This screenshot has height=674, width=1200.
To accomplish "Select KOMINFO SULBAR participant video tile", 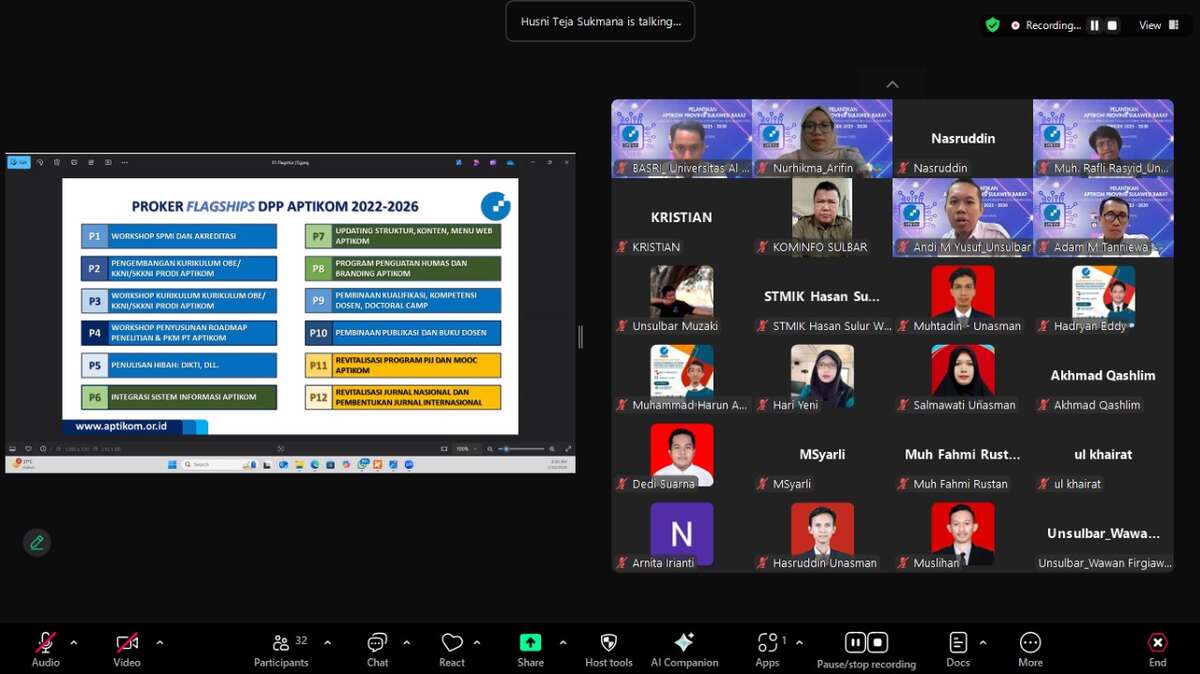I will [822, 217].
